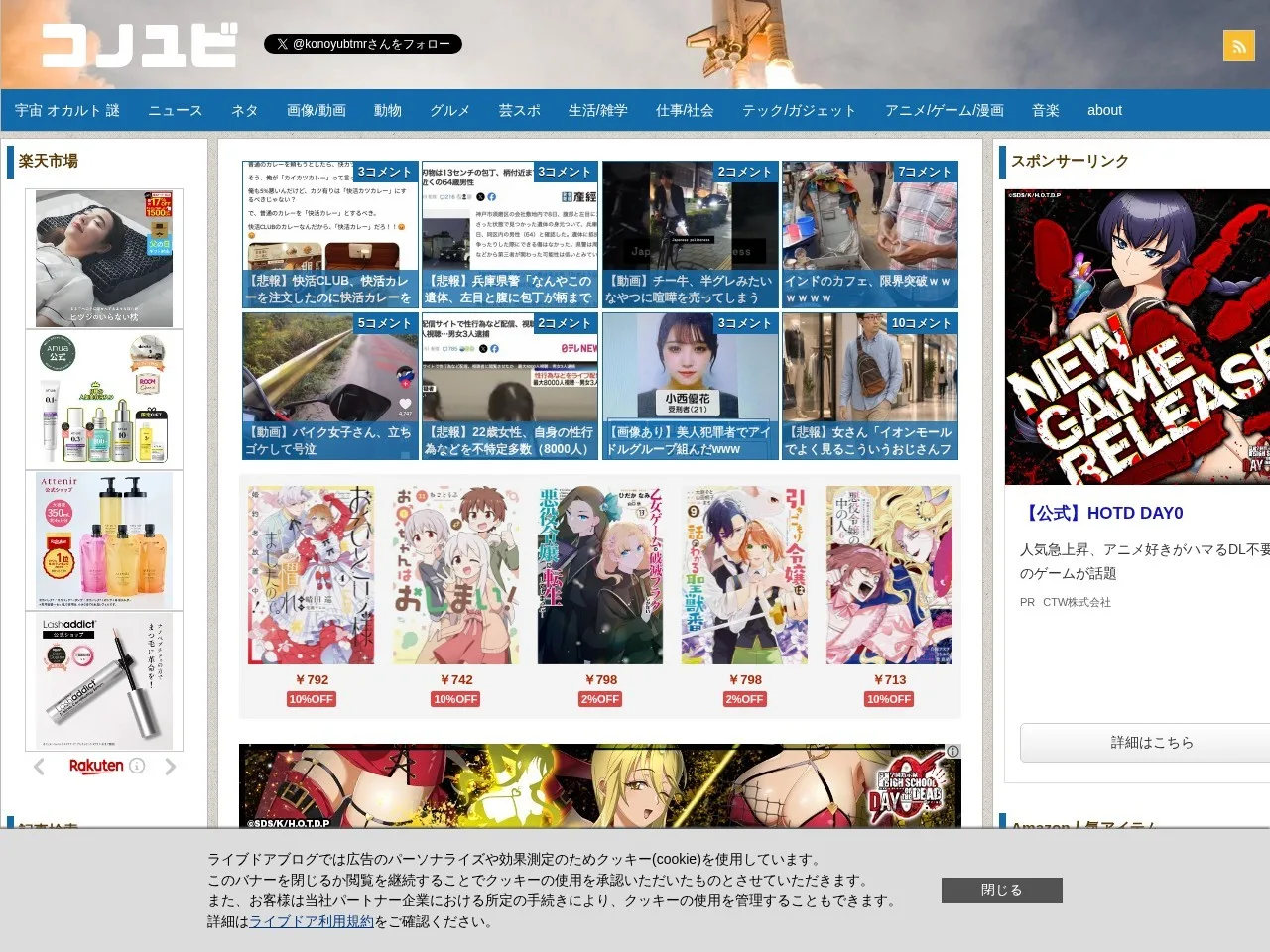Click the ad info icon on the banner

coord(952,751)
